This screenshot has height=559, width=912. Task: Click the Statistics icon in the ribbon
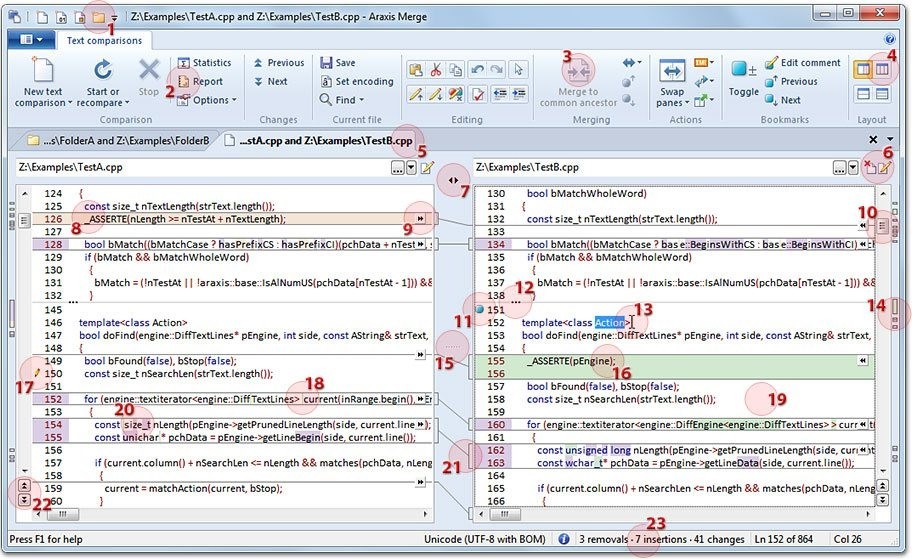184,63
